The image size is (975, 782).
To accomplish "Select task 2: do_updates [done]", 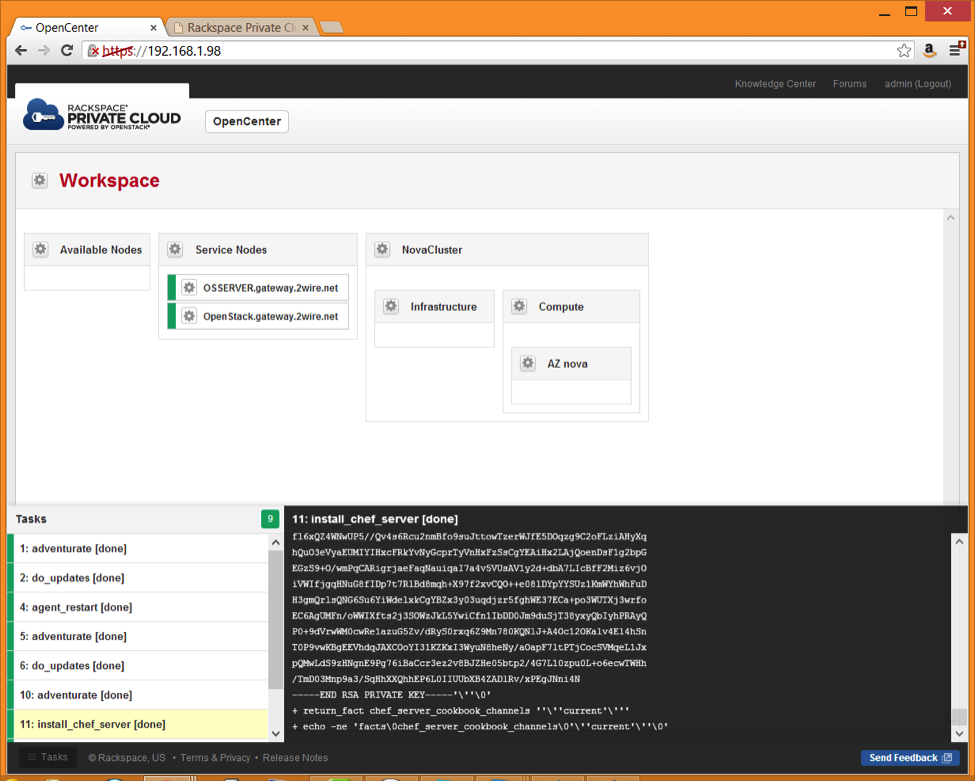I will pyautogui.click(x=138, y=577).
